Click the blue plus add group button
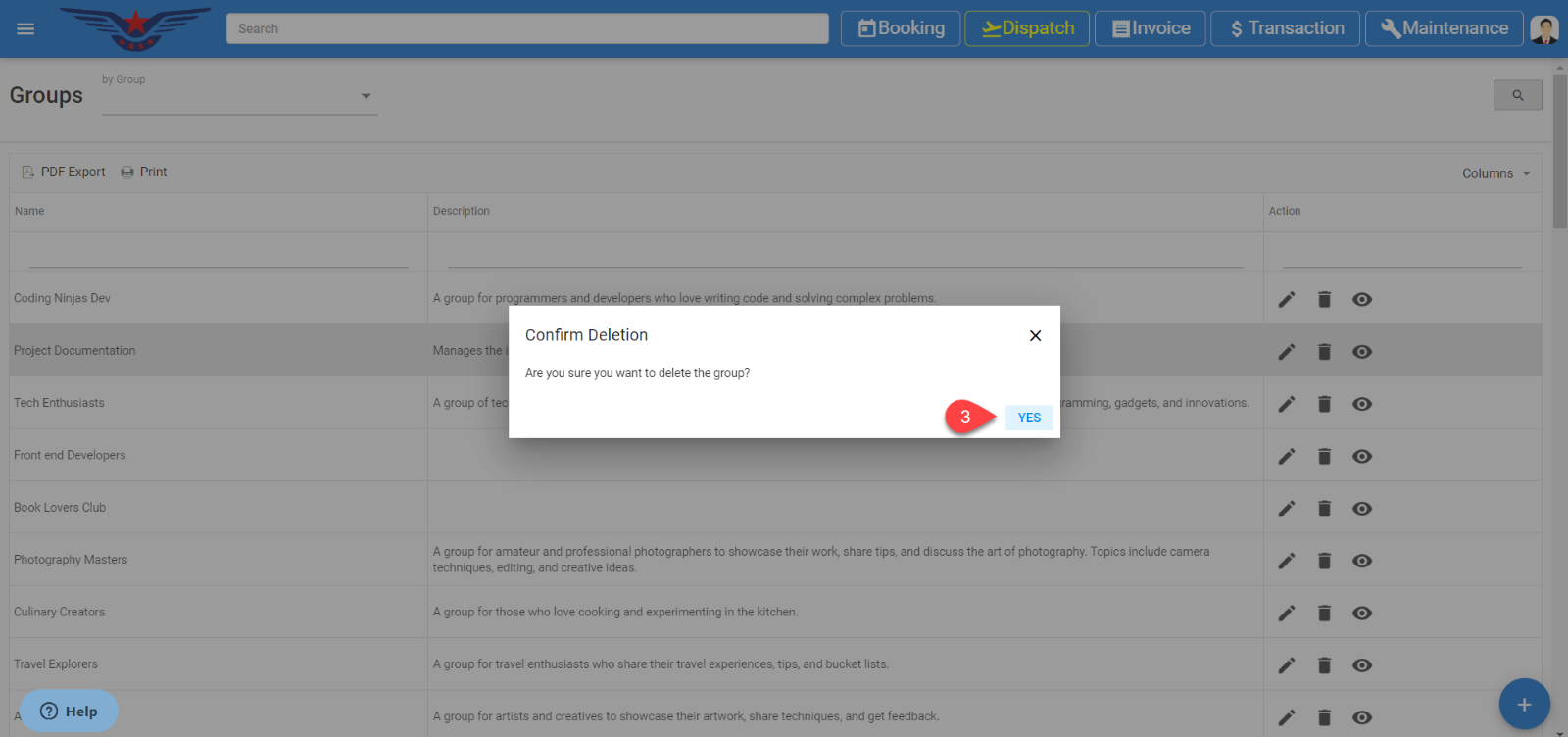The image size is (1568, 737). (1523, 704)
